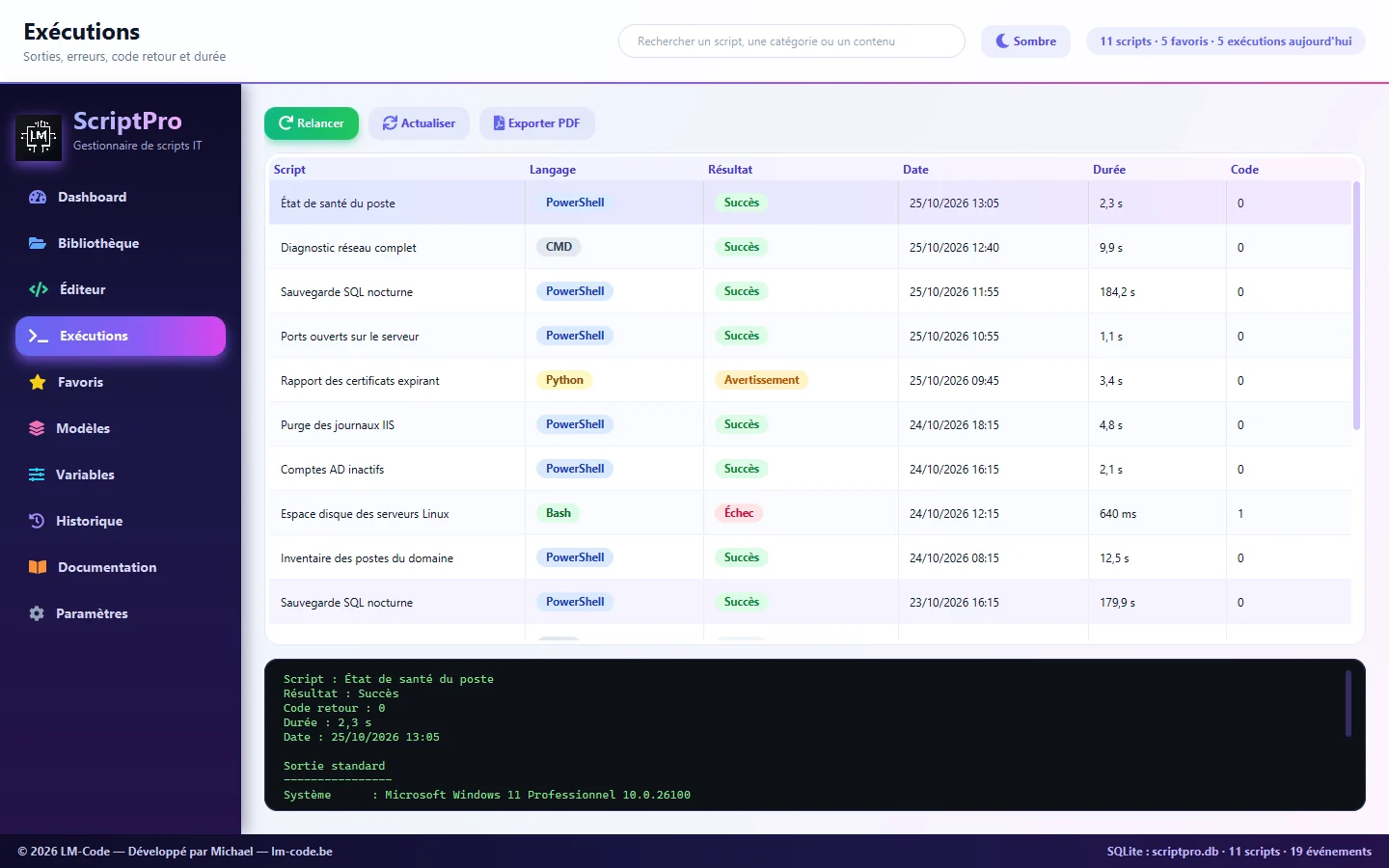Open the lm-code.be link in footer
The image size is (1389, 868).
pos(302,852)
